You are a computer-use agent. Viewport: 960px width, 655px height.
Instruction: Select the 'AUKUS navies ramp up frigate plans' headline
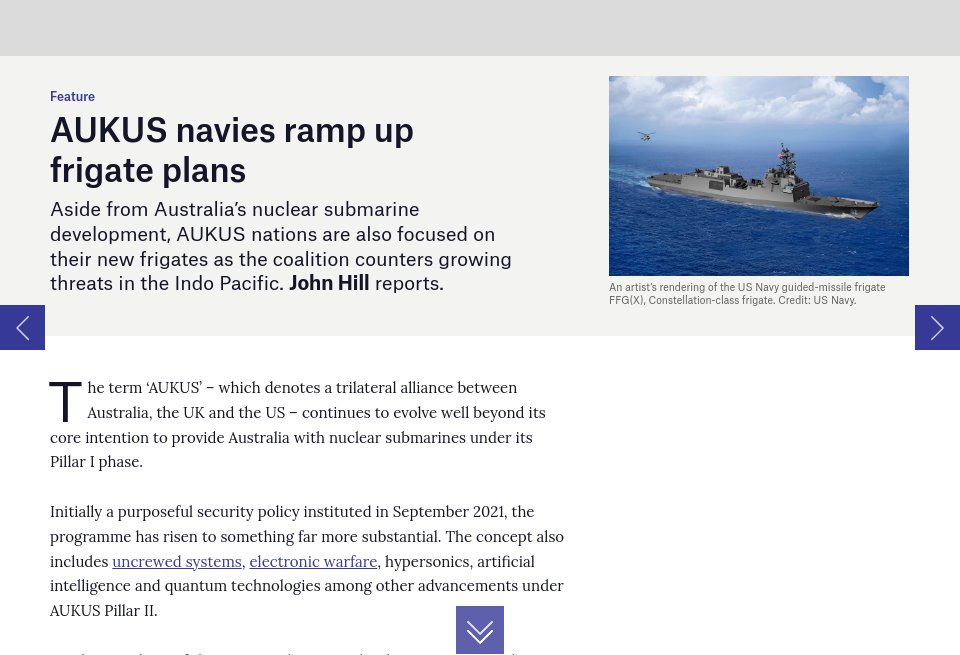[x=231, y=149]
